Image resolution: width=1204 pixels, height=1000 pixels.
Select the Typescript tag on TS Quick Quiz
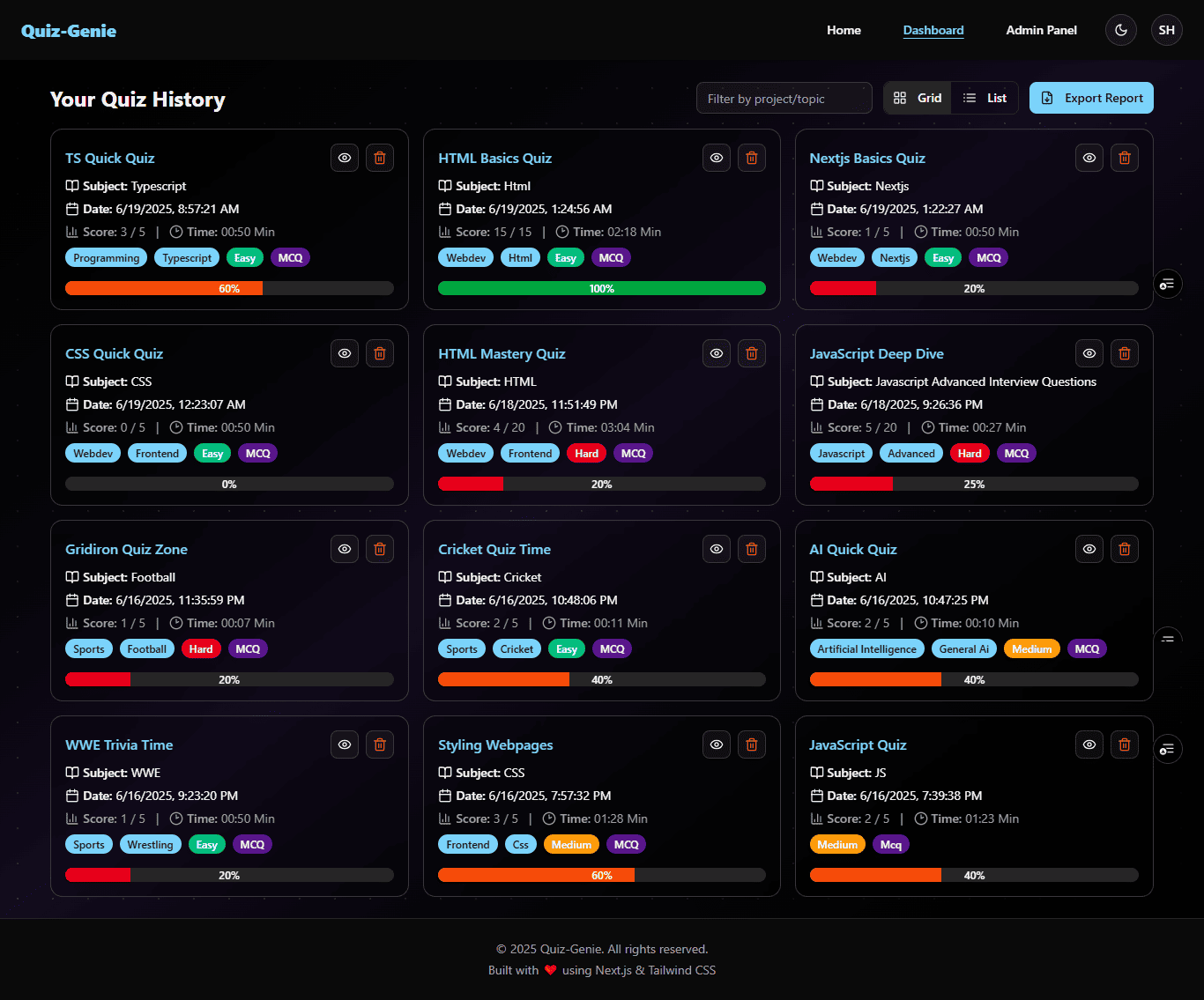[186, 257]
